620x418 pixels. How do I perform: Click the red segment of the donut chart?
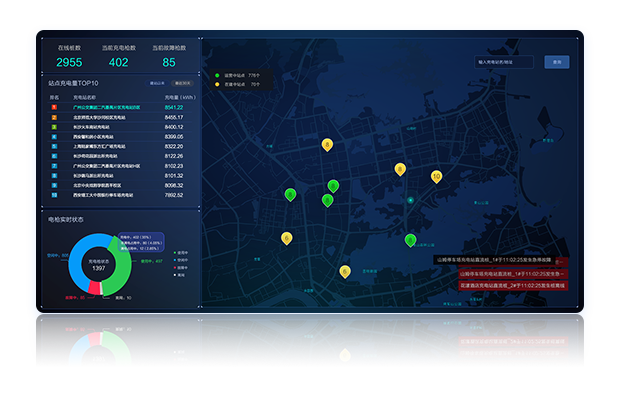pyautogui.click(x=94, y=287)
